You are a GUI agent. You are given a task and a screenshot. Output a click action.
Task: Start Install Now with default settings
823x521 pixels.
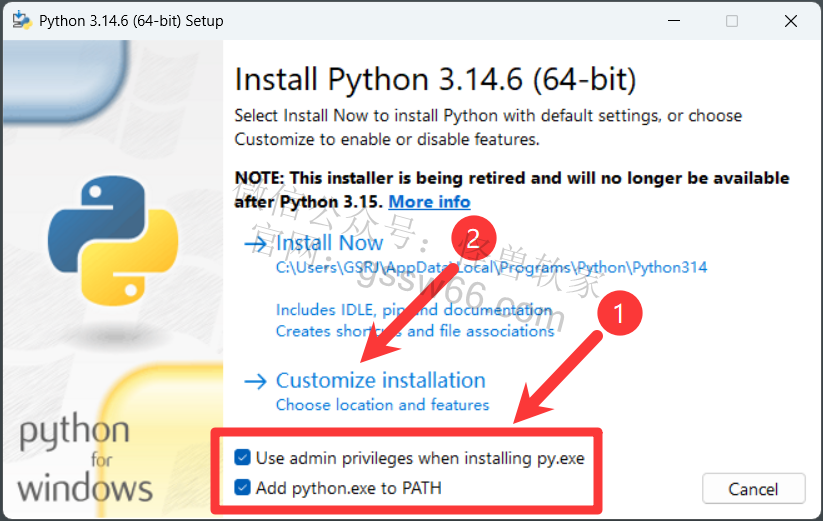tap(330, 243)
